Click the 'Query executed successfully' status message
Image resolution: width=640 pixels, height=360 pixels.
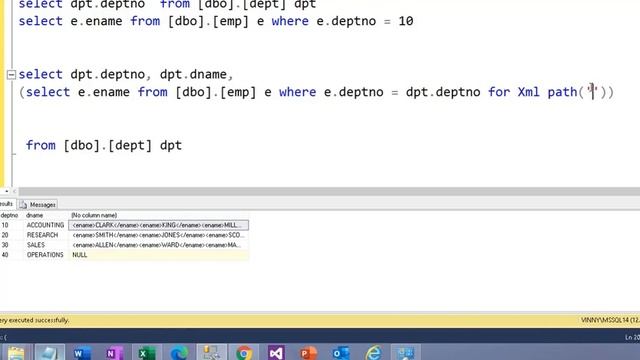pos(35,320)
